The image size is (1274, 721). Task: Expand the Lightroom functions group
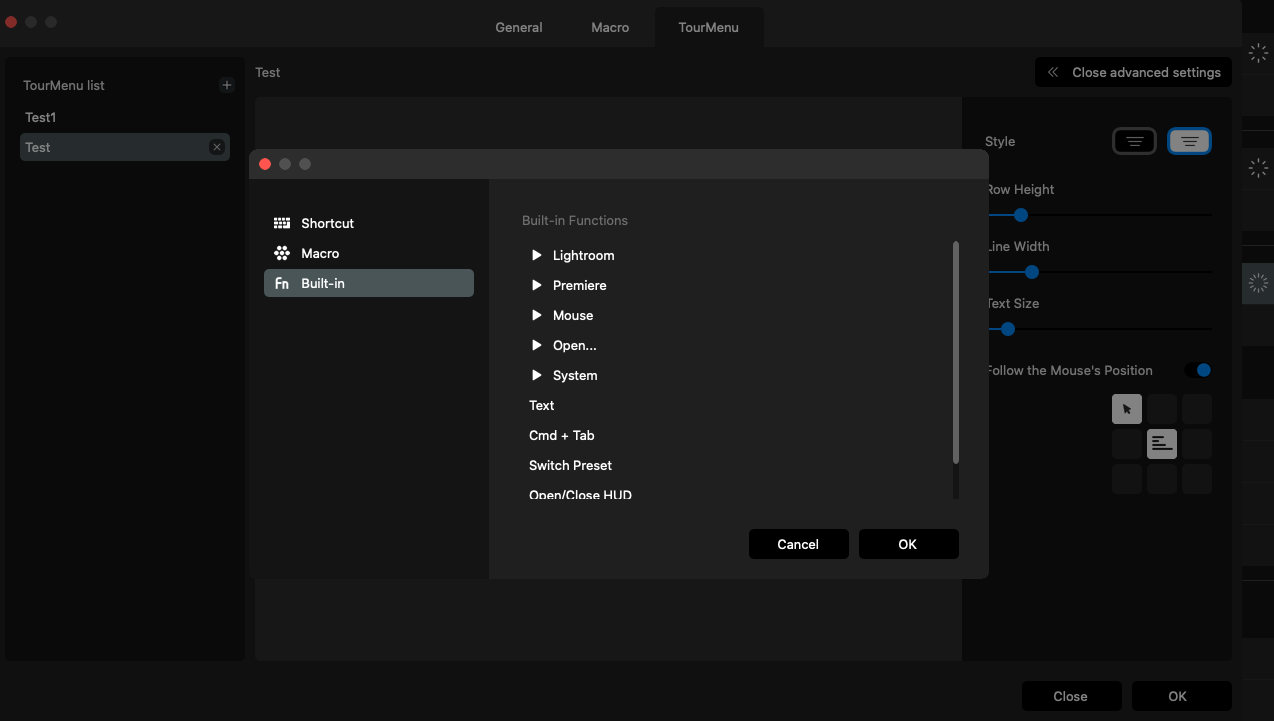(537, 255)
